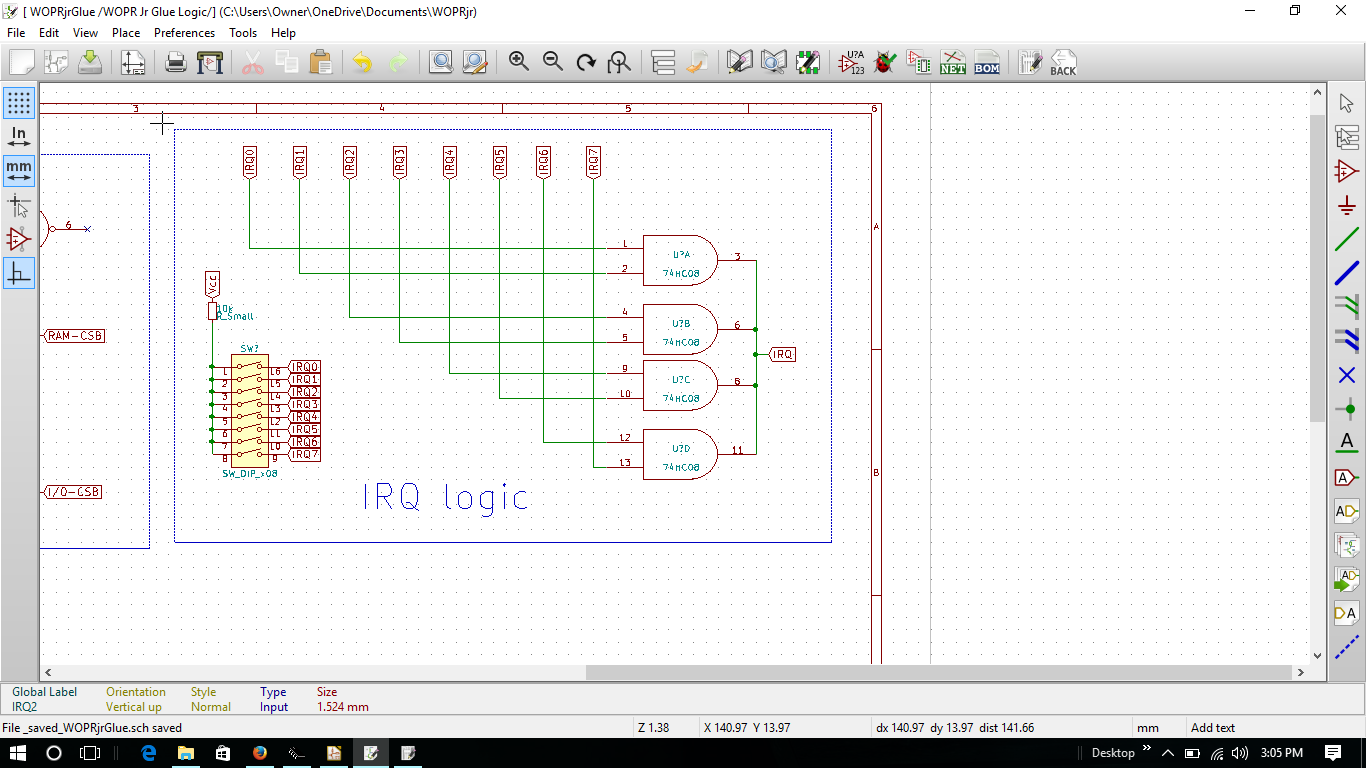Image resolution: width=1366 pixels, height=768 pixels.
Task: Generate netlist with the NET icon
Action: [952, 62]
